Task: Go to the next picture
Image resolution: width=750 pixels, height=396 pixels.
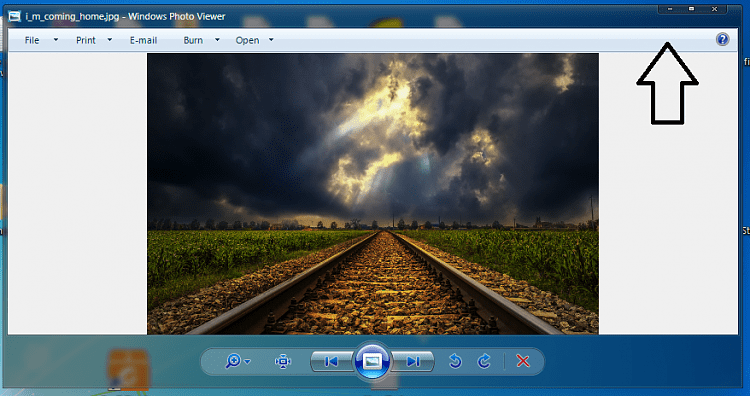Action: (x=413, y=362)
